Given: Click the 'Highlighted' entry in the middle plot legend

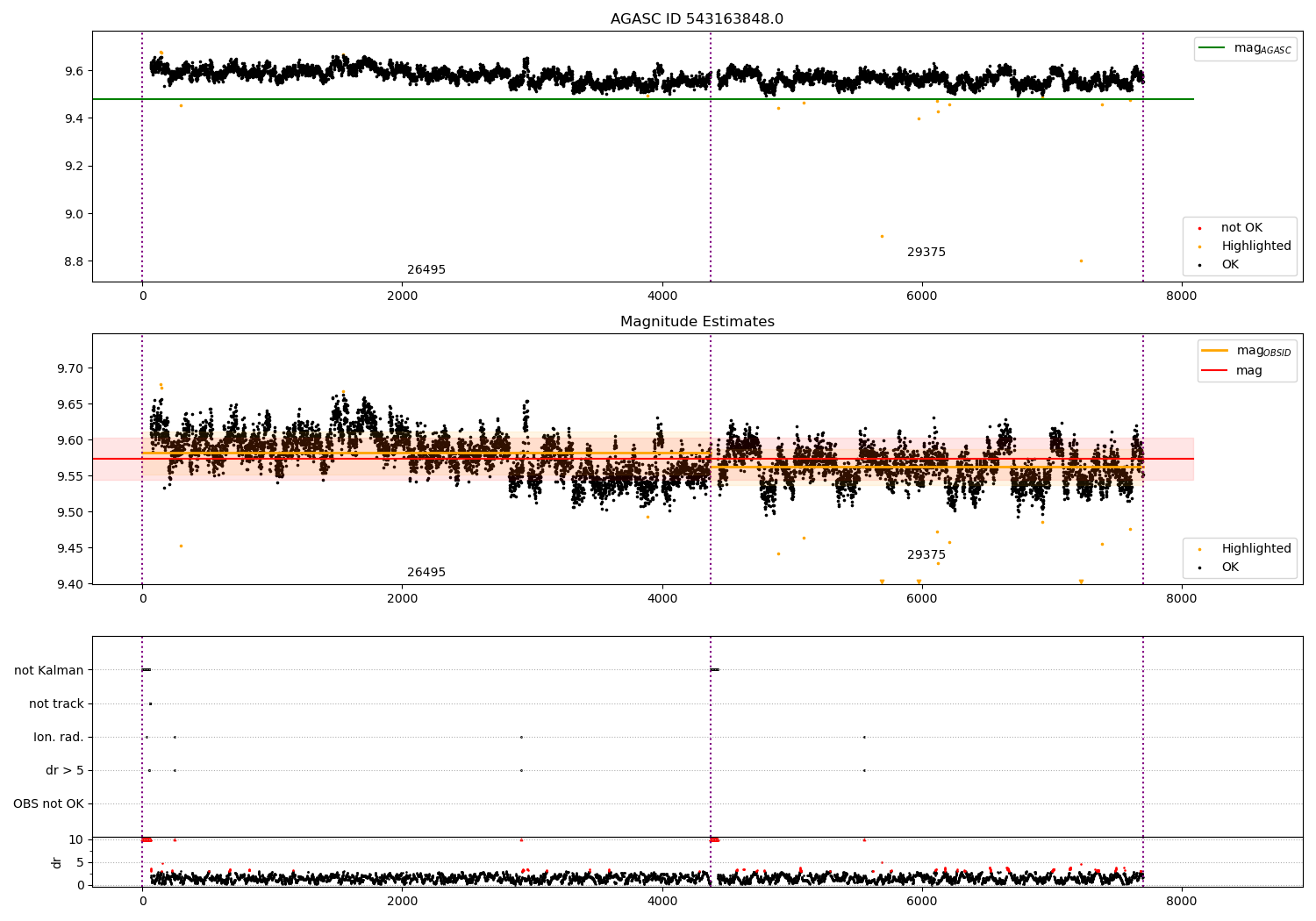Looking at the screenshot, I should click(x=1255, y=549).
